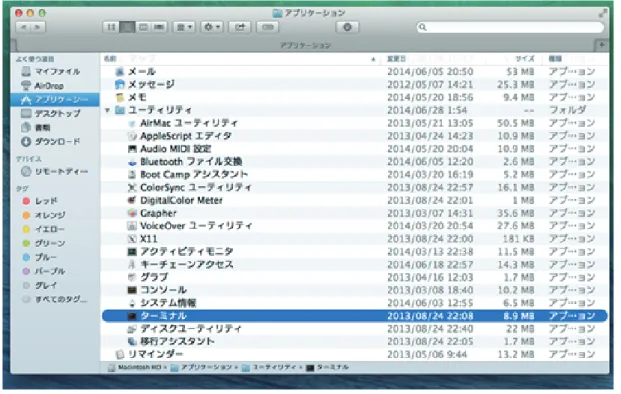This screenshot has width=621, height=394.
Task: Go back with the left arrow button
Action: (23, 27)
